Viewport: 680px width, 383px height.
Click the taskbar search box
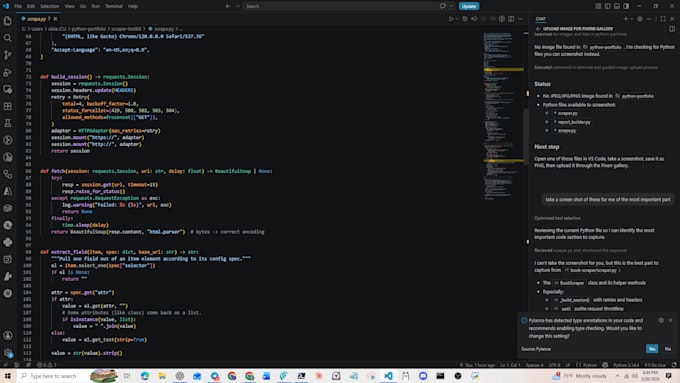[x=68, y=376]
